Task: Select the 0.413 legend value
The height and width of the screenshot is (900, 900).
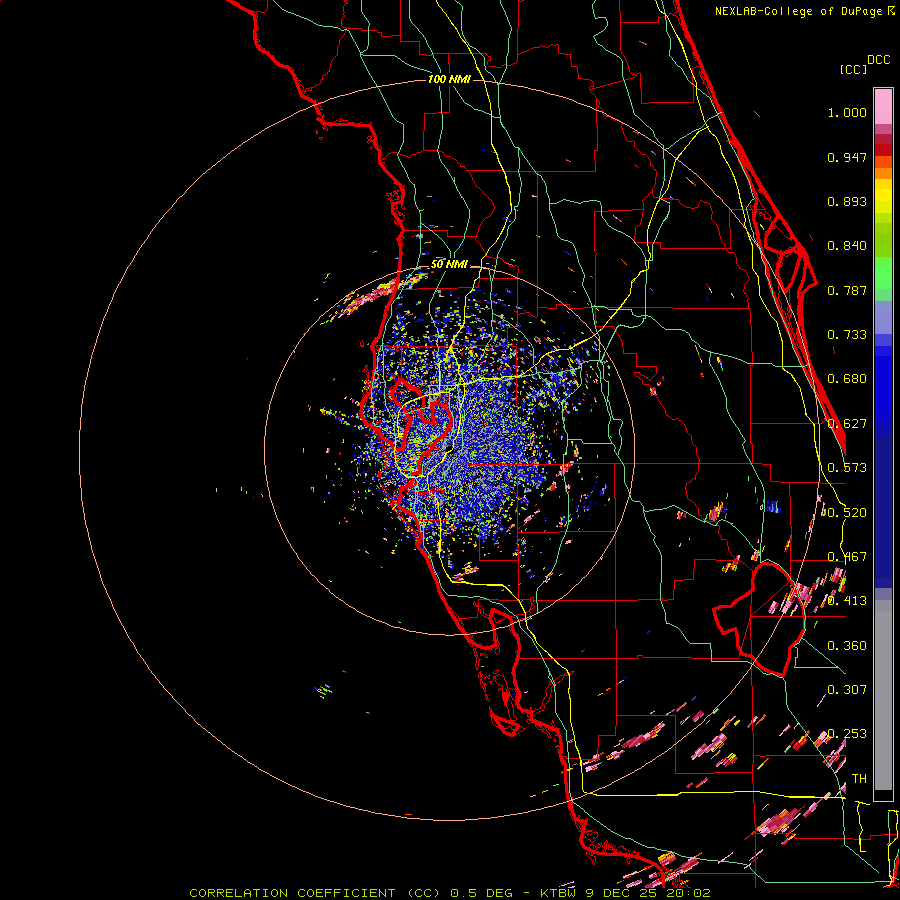Action: [x=847, y=601]
